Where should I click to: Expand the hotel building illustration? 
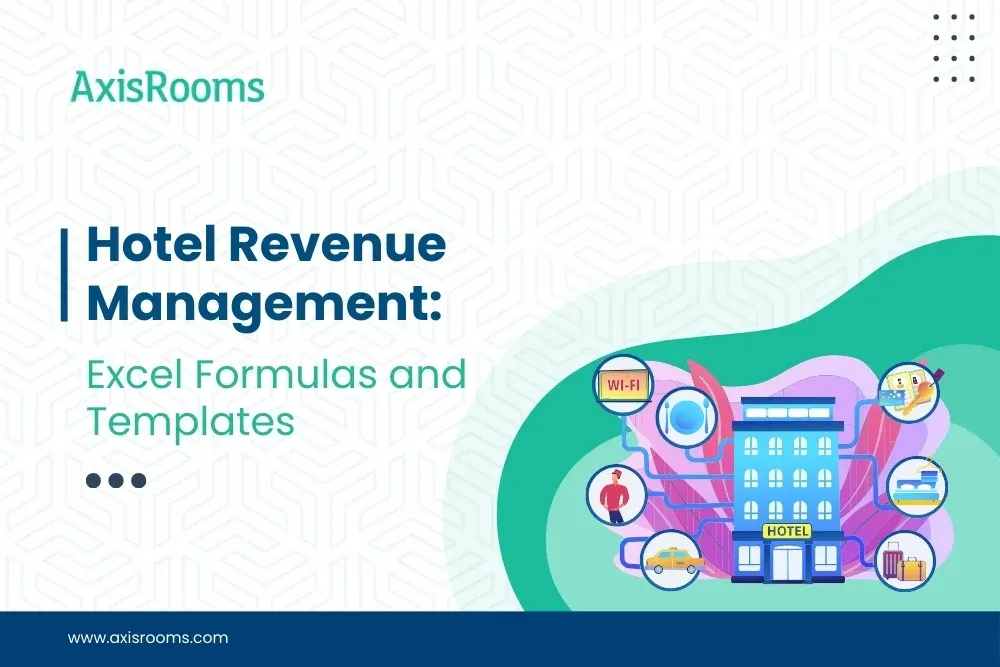pyautogui.click(x=785, y=470)
